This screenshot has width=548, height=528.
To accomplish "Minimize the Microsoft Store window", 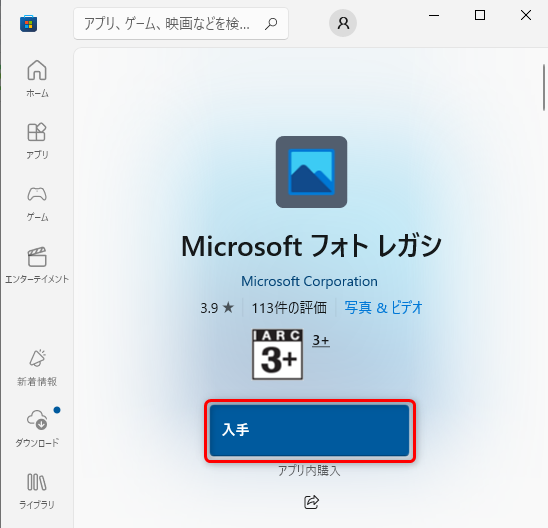I will pos(434,15).
